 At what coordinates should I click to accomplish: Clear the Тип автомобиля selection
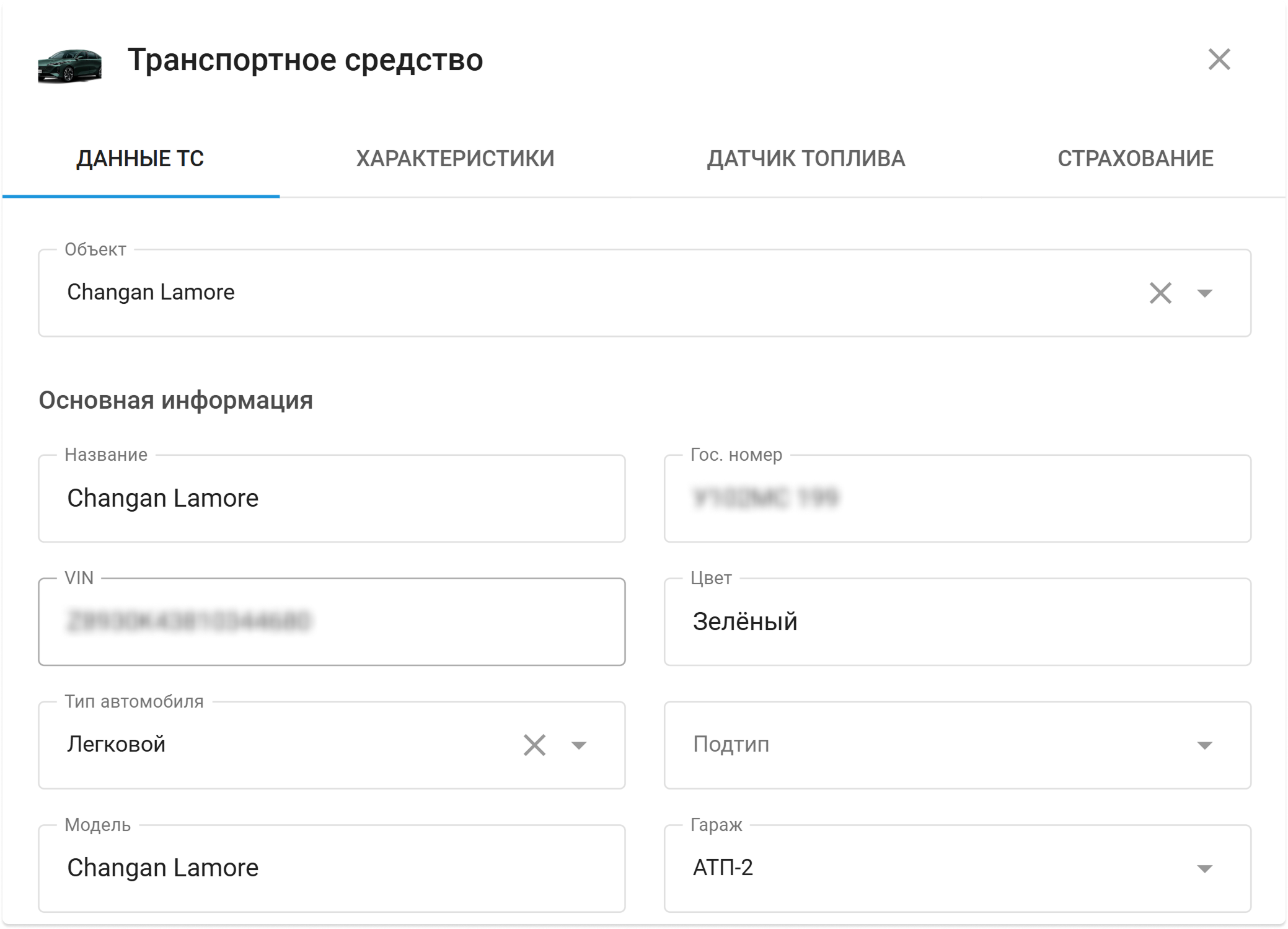[534, 745]
